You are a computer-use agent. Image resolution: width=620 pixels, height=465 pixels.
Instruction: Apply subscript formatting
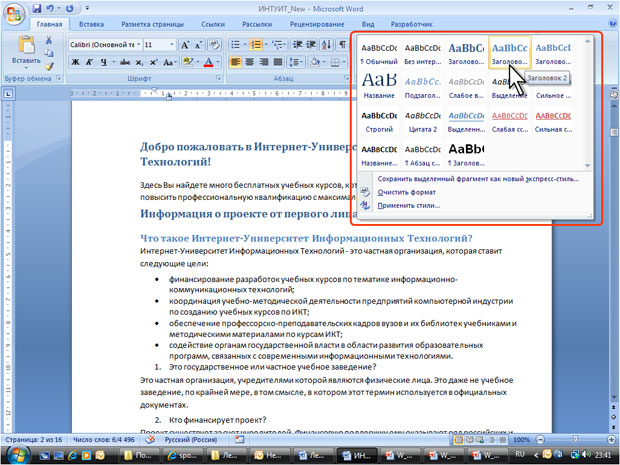tap(139, 62)
